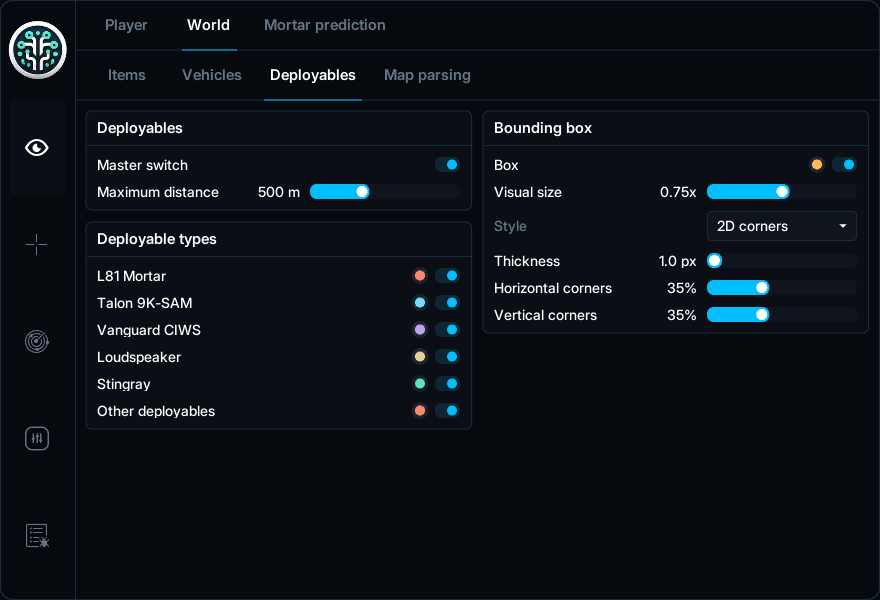880x600 pixels.
Task: Toggle the bounding Box switch
Action: [x=844, y=164]
